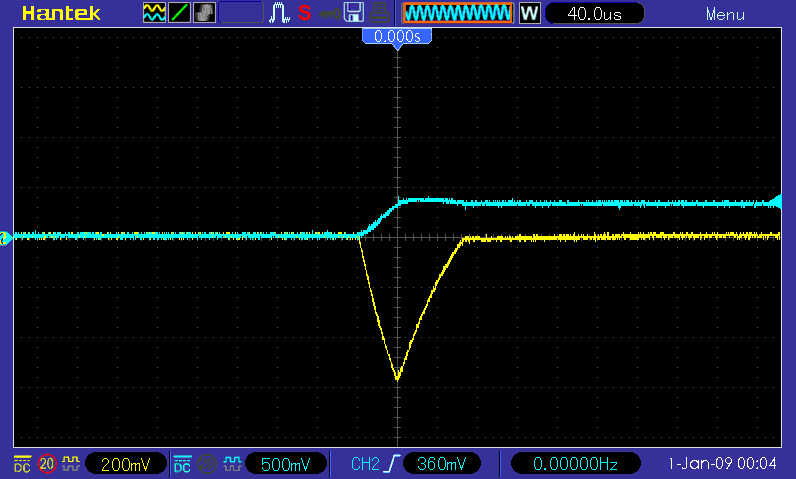This screenshot has height=479, width=796.
Task: Click the 200mV CH1 vertical scale
Action: tap(125, 464)
